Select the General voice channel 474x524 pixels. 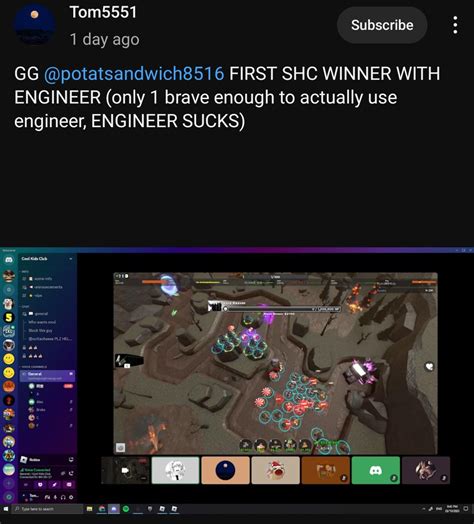[47, 376]
